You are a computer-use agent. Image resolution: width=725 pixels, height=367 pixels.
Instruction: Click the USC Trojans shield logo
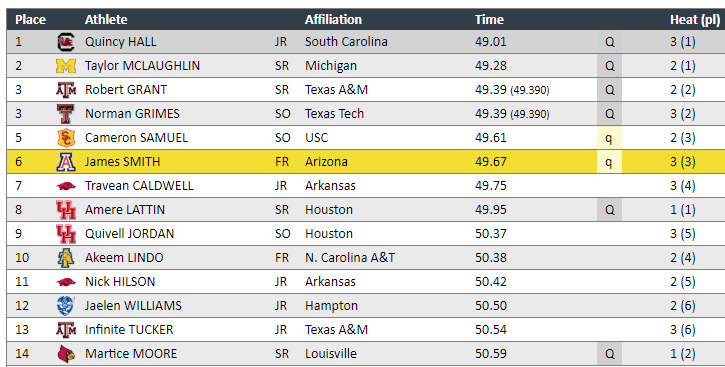pyautogui.click(x=66, y=138)
